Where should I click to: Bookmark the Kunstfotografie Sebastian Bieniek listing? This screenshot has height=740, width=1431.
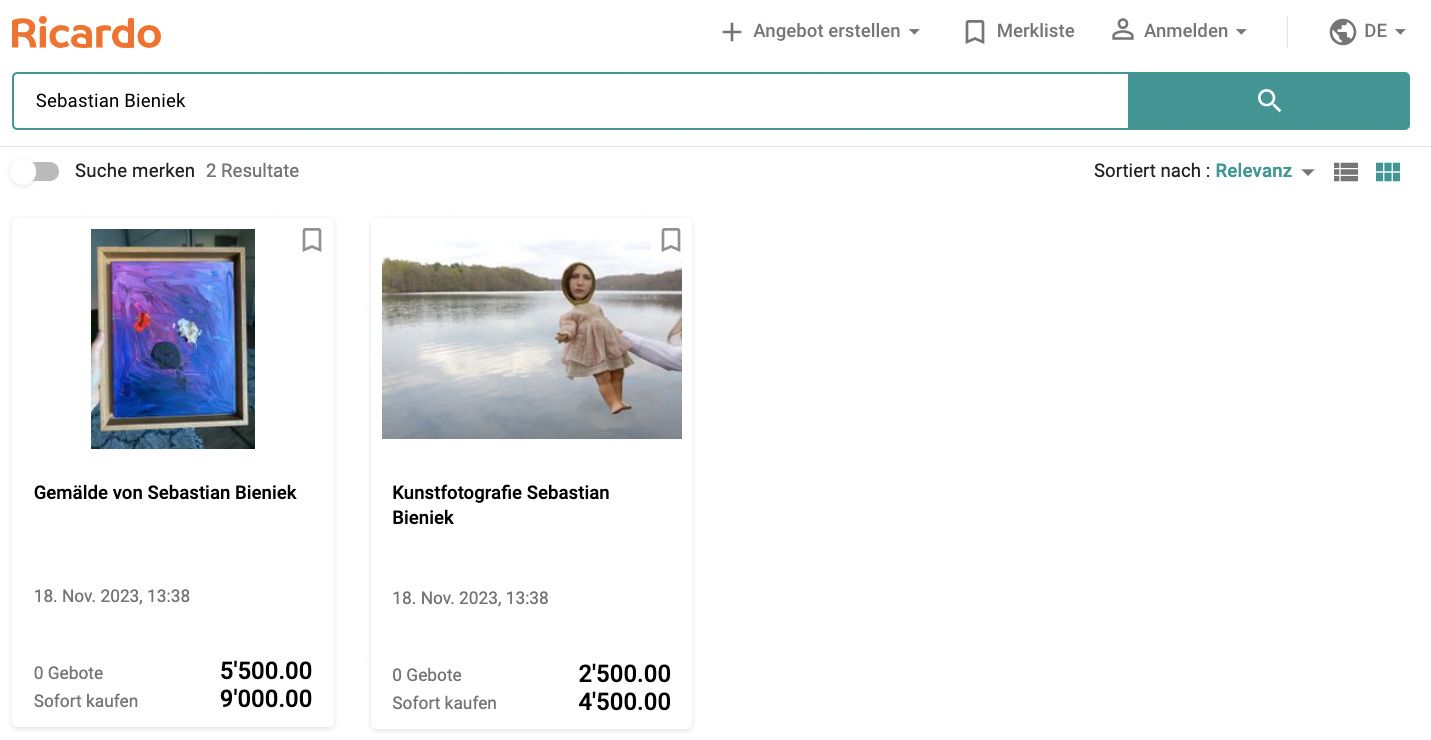(670, 240)
